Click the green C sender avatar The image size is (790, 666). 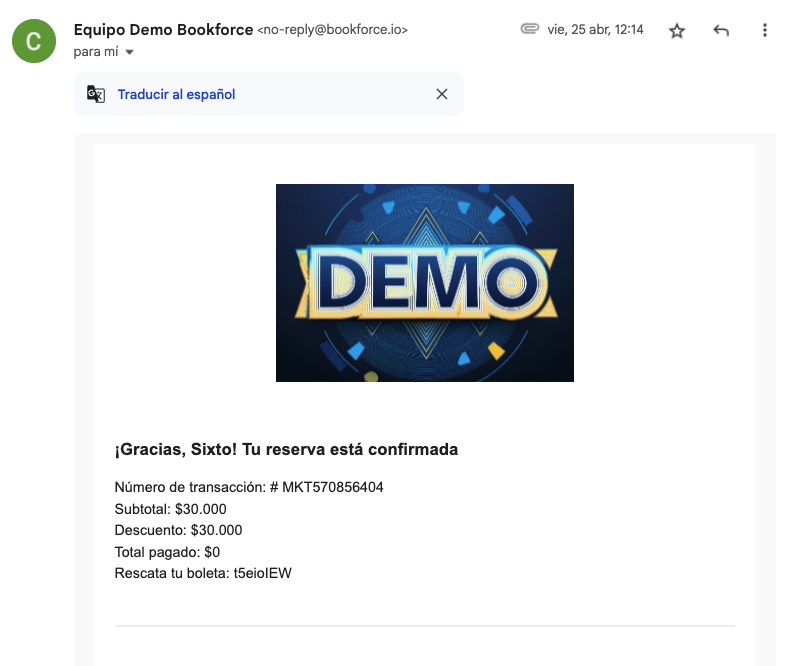[34, 41]
